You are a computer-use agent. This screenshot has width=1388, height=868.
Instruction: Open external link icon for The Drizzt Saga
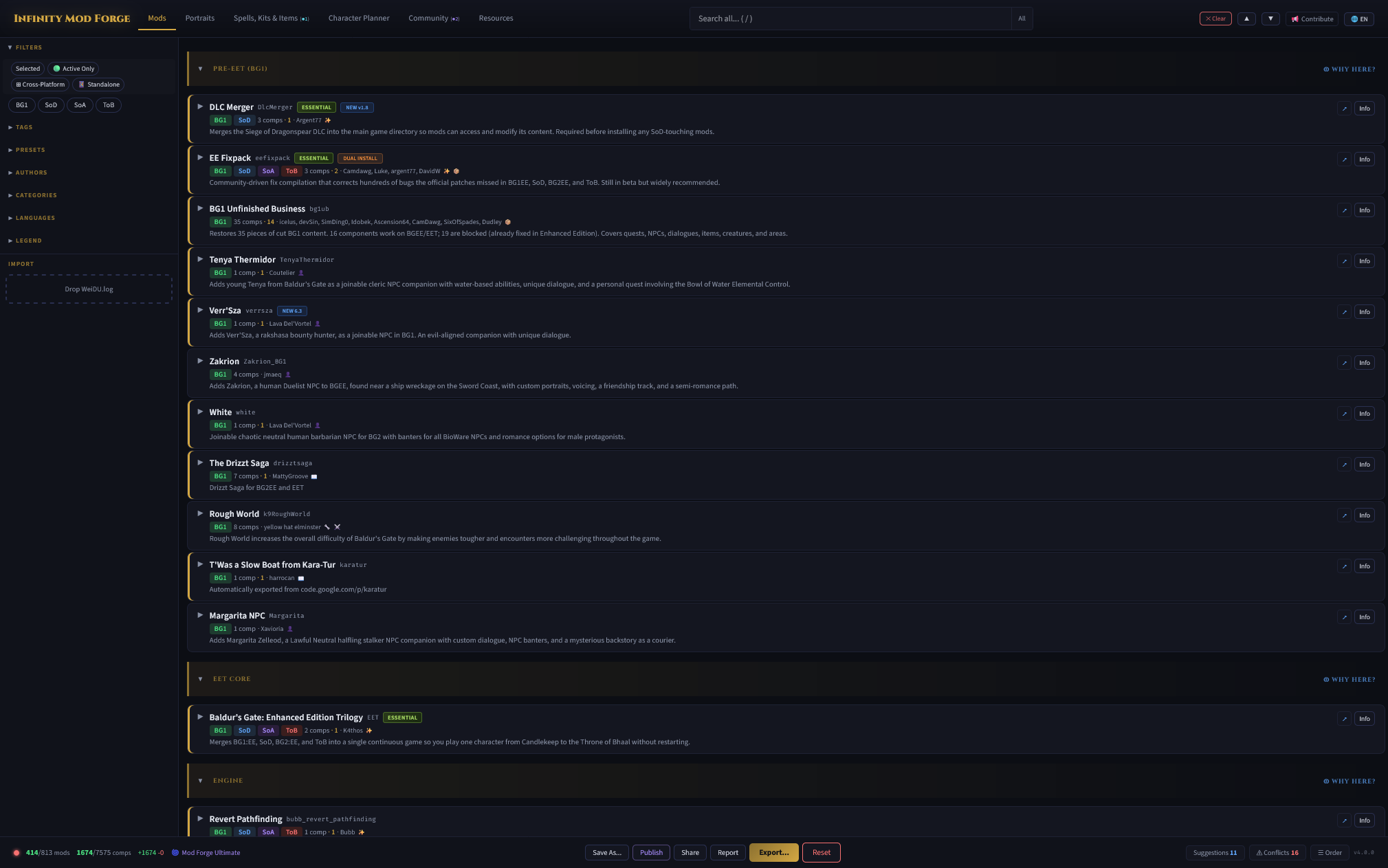pyautogui.click(x=1344, y=465)
